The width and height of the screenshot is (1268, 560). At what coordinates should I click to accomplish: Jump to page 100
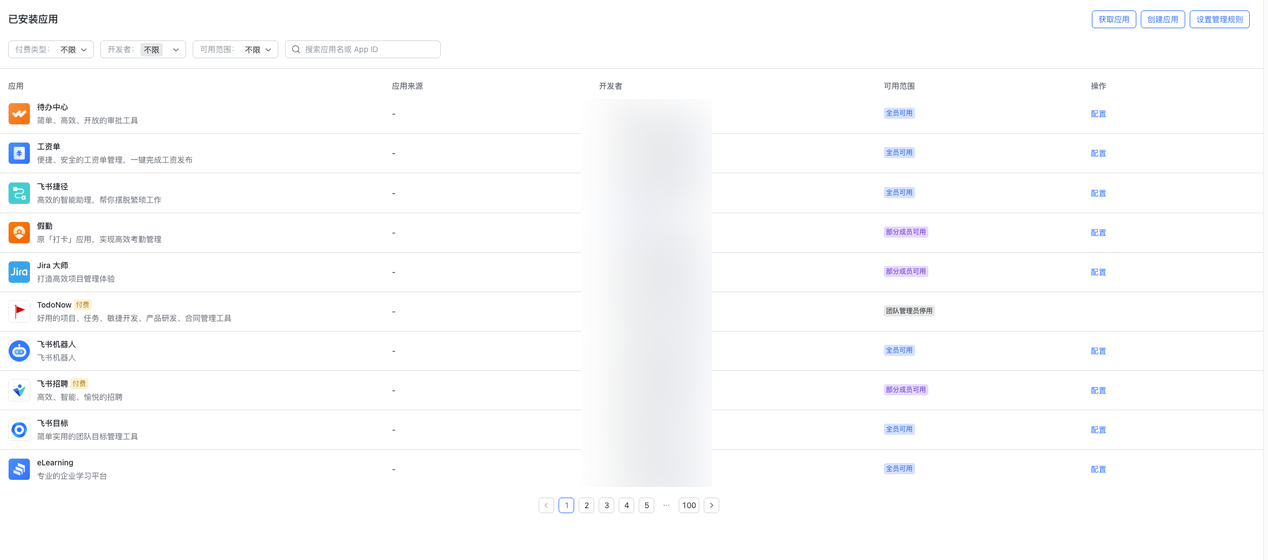tap(688, 506)
